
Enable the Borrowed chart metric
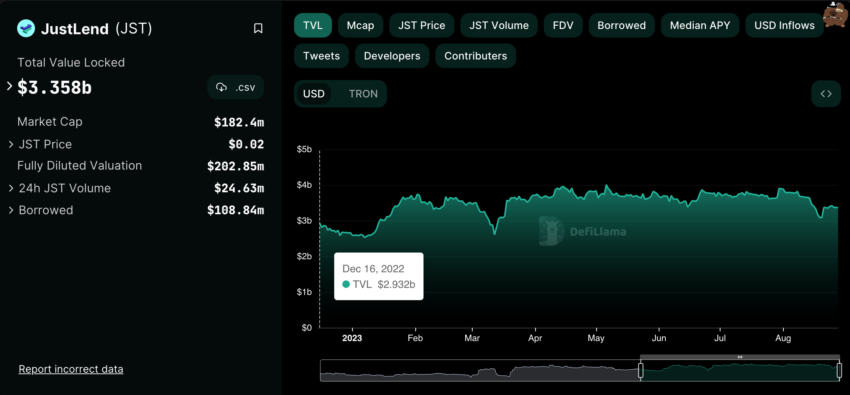click(621, 25)
